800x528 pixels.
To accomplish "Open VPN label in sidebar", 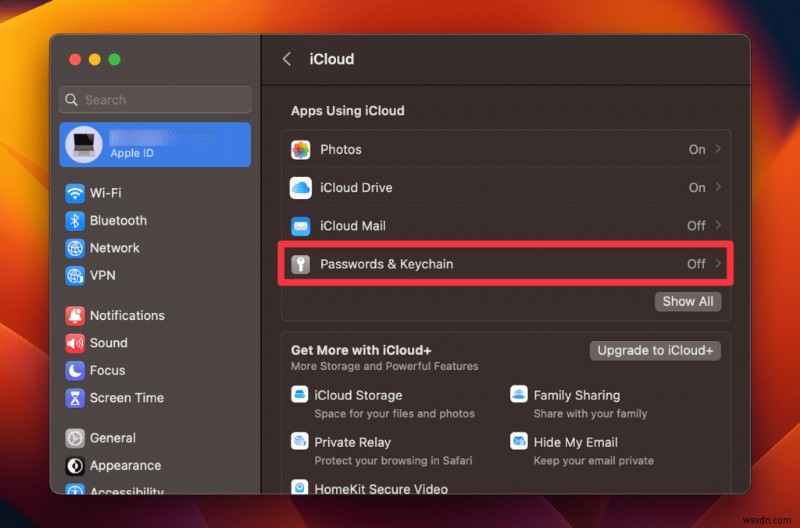I will coord(103,276).
